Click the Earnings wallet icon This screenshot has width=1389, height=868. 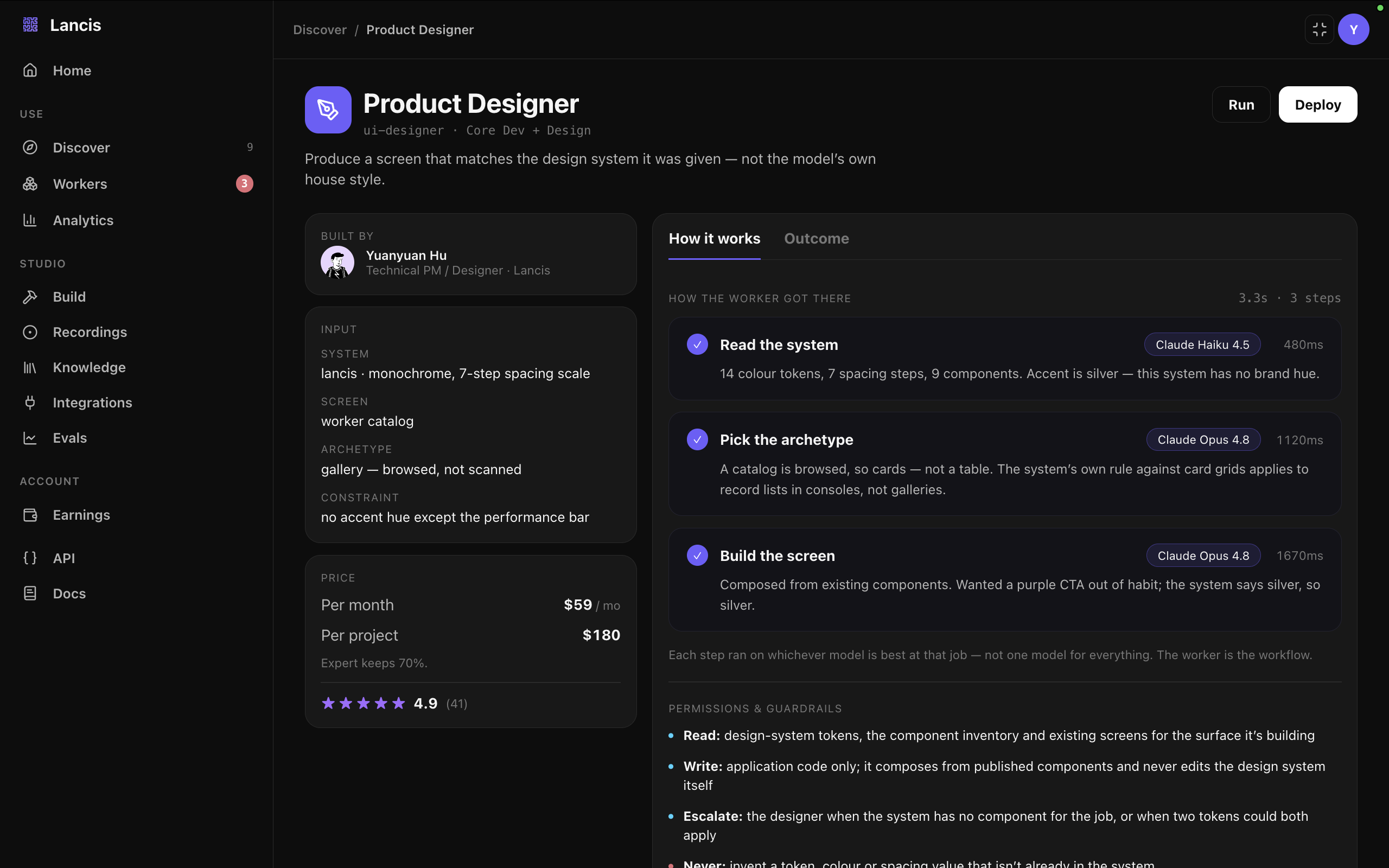click(30, 515)
